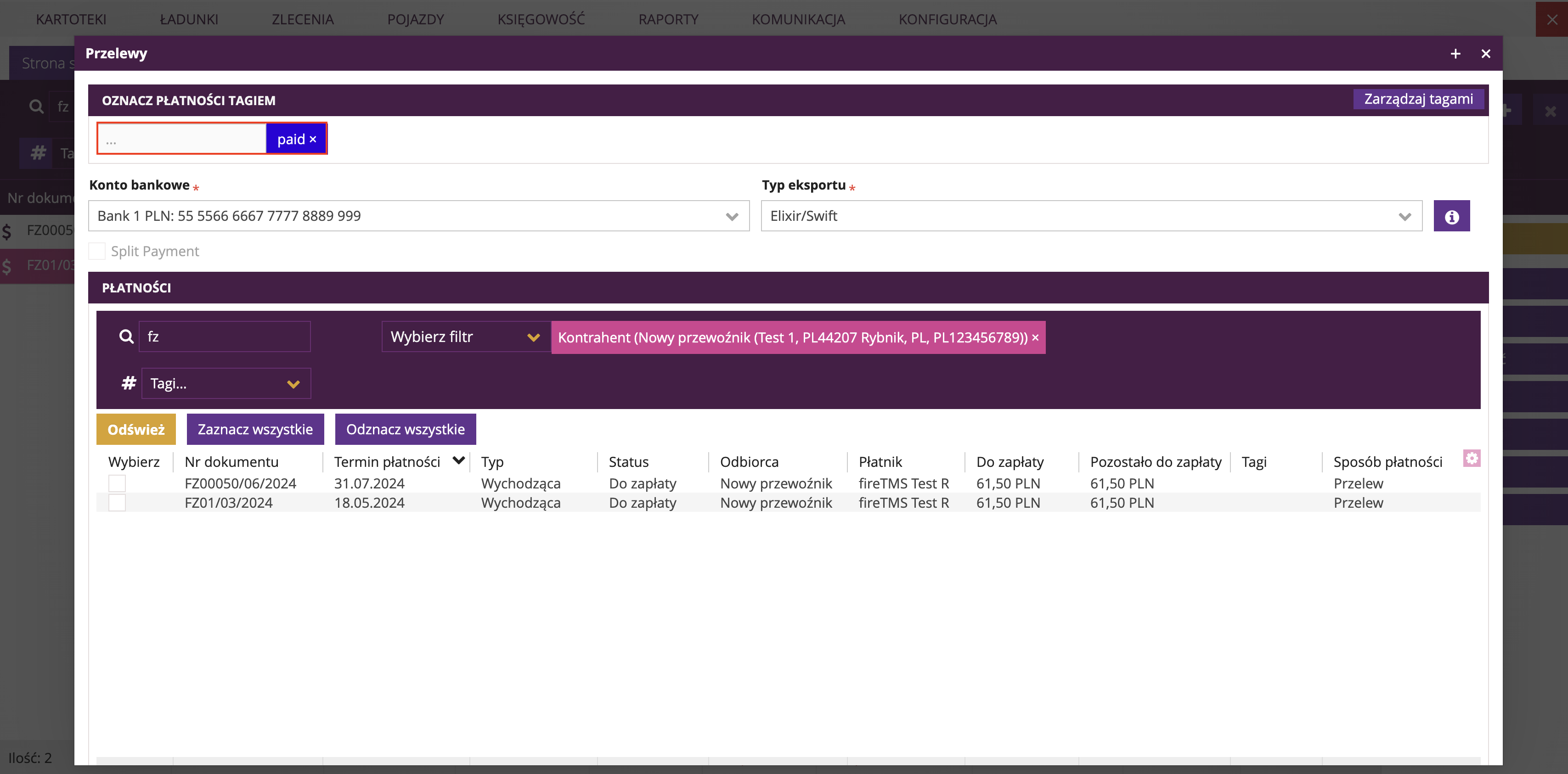This screenshot has width=1568, height=774.
Task: Remove the paid tag with its x
Action: pos(313,140)
